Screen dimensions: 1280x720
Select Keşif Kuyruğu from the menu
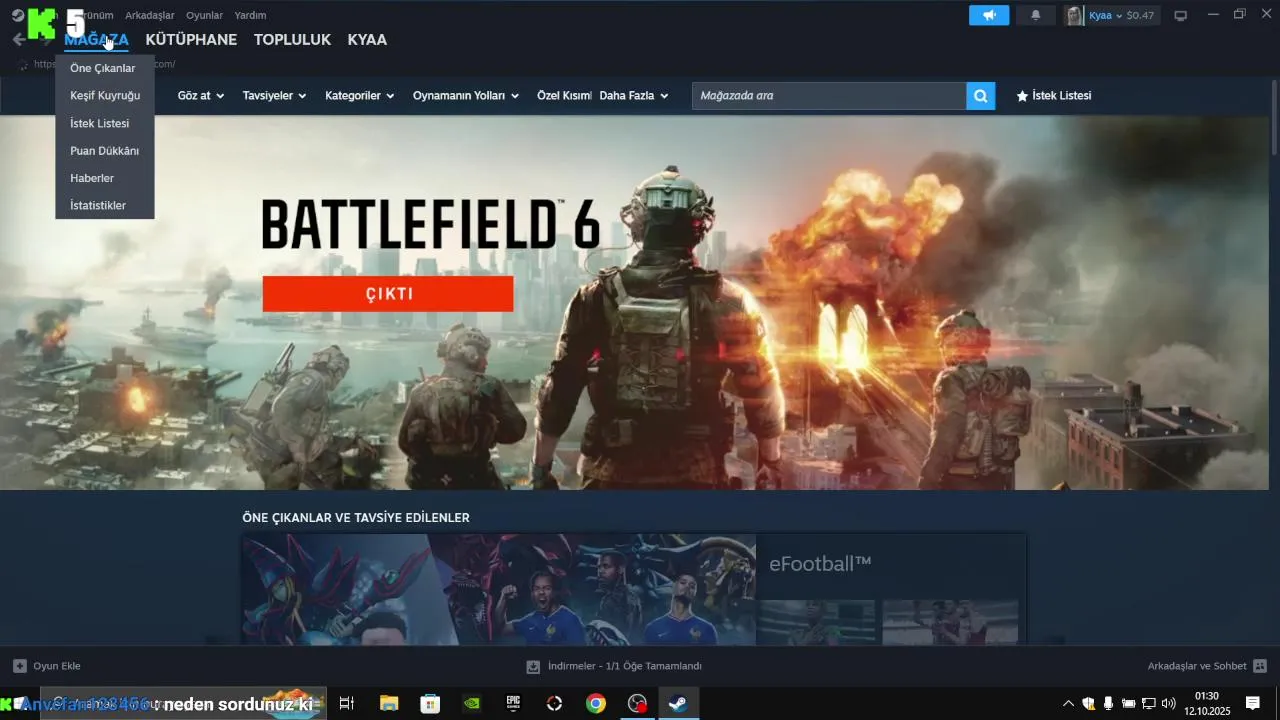(x=104, y=96)
